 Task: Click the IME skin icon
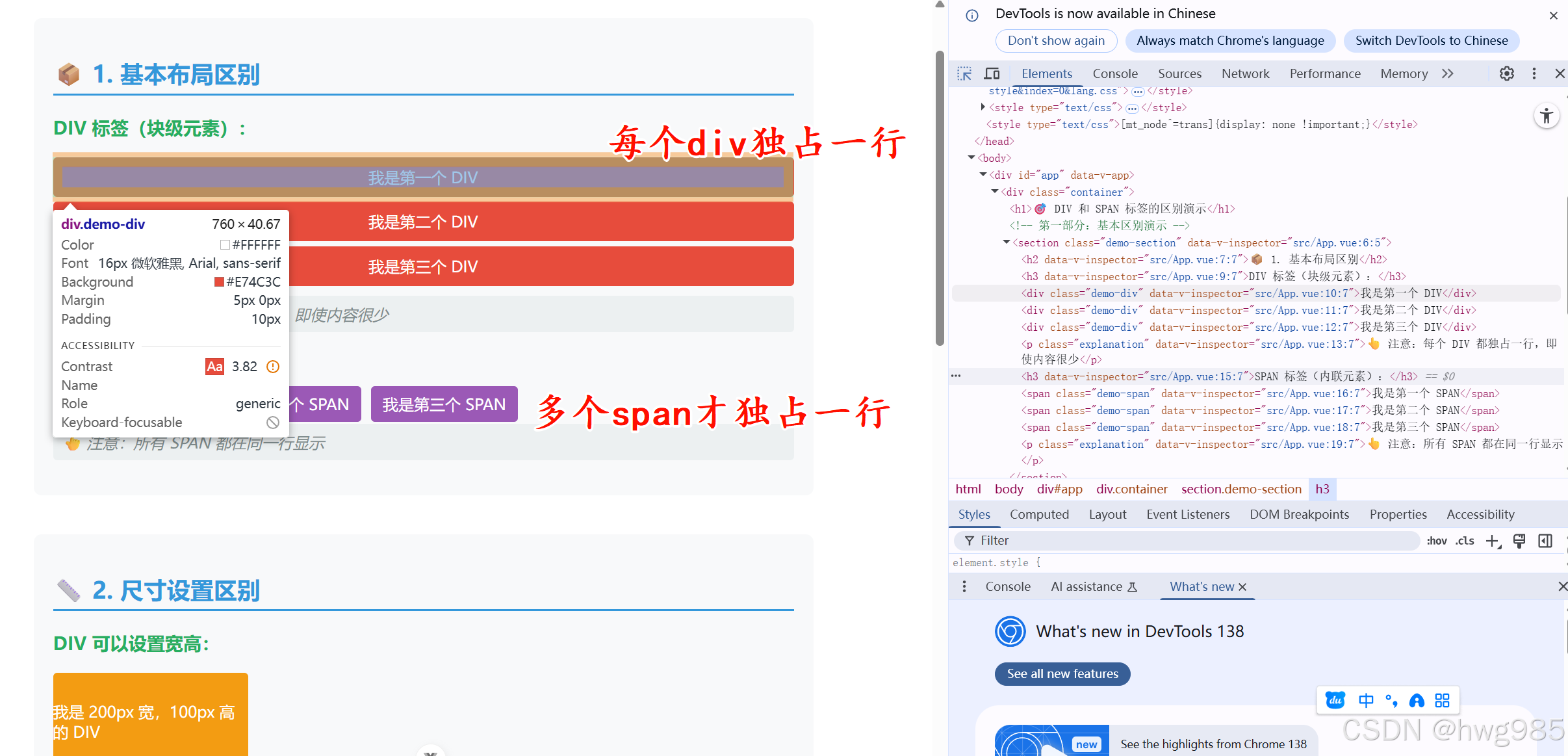coord(1417,700)
